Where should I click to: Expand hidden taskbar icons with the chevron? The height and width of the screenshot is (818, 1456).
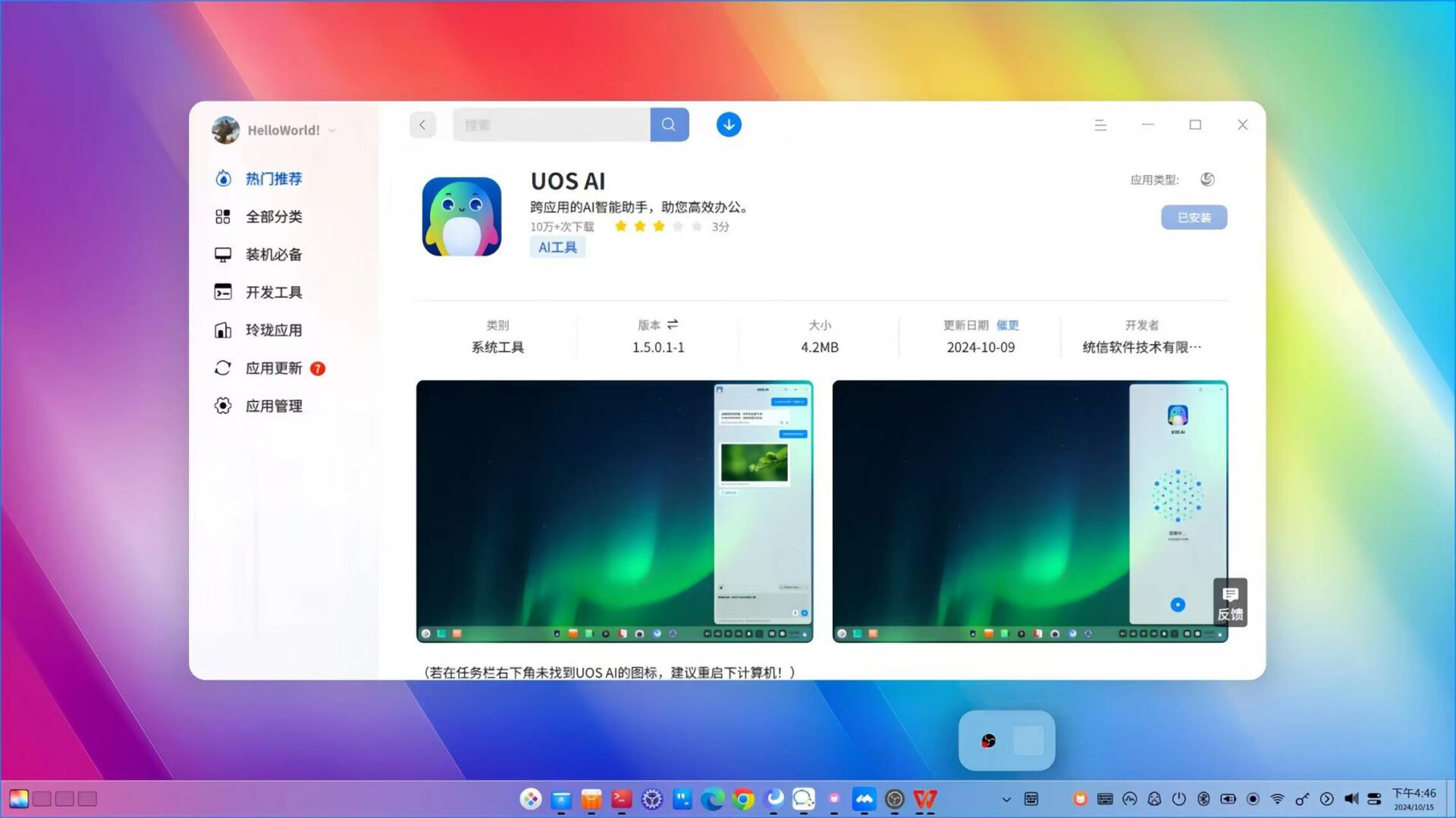point(1006,799)
